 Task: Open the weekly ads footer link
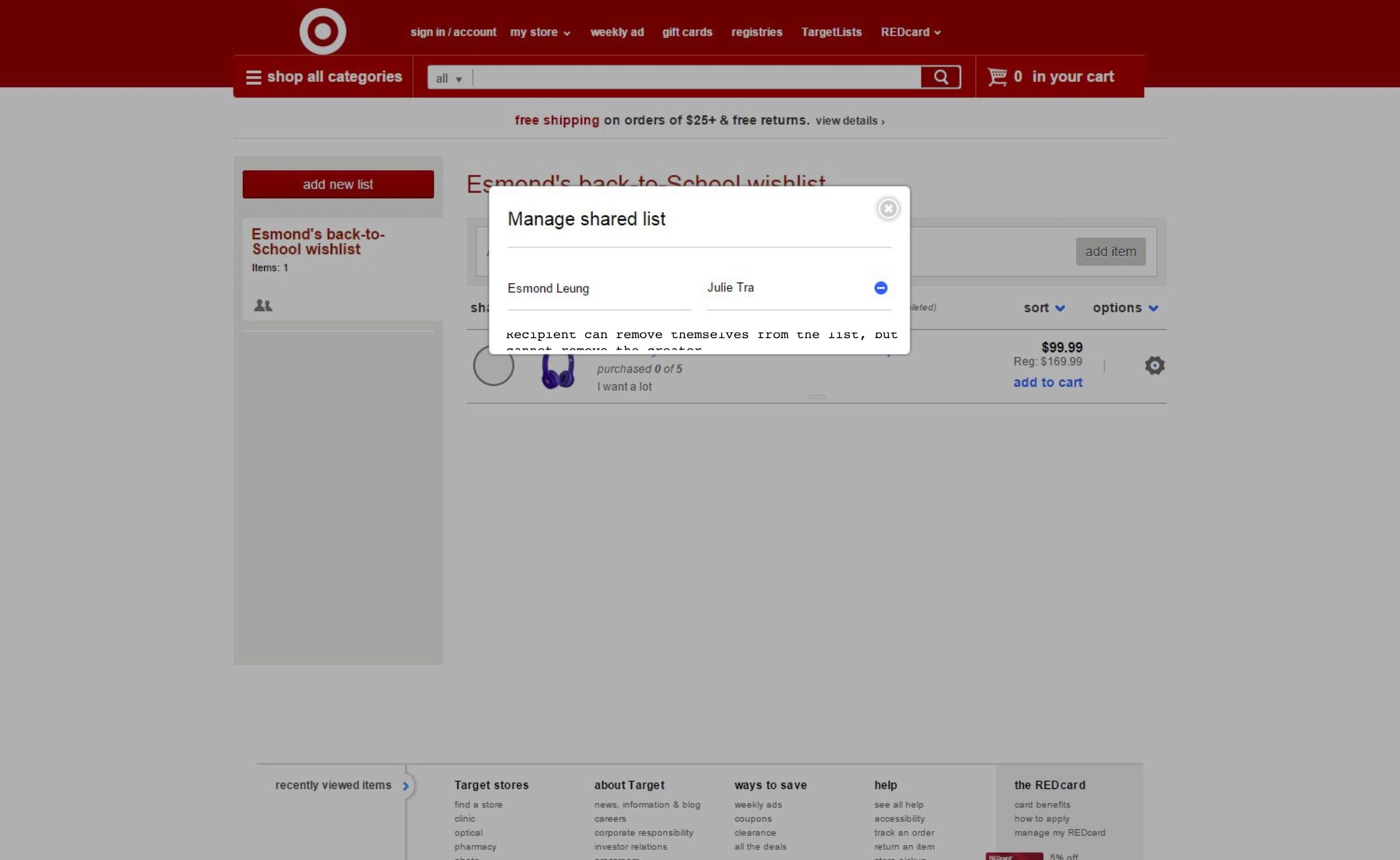pyautogui.click(x=758, y=805)
